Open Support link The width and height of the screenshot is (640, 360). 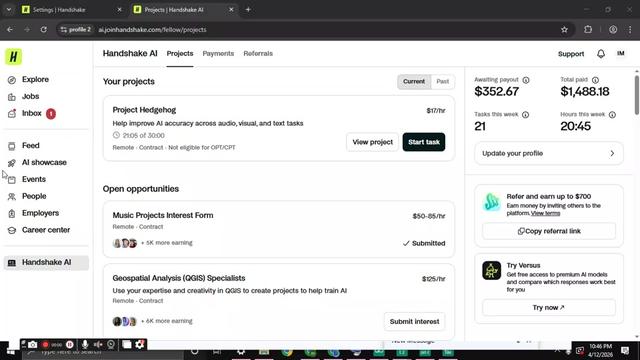pos(571,54)
